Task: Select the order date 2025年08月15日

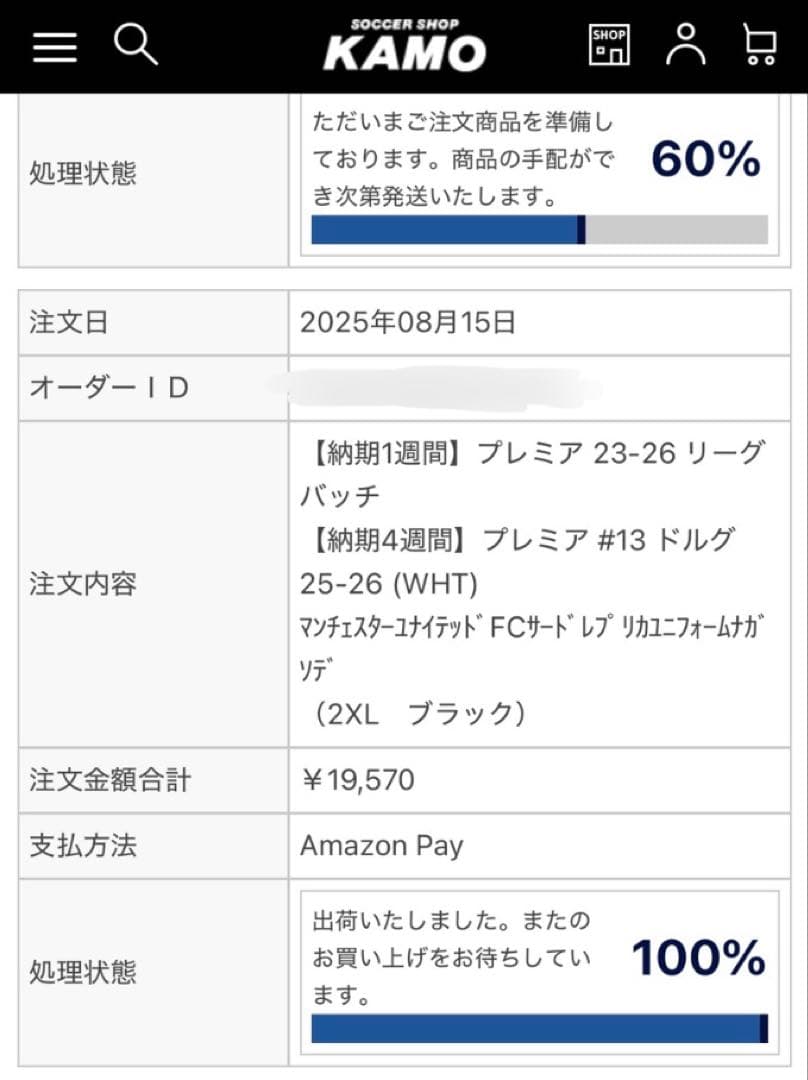Action: pos(400,321)
